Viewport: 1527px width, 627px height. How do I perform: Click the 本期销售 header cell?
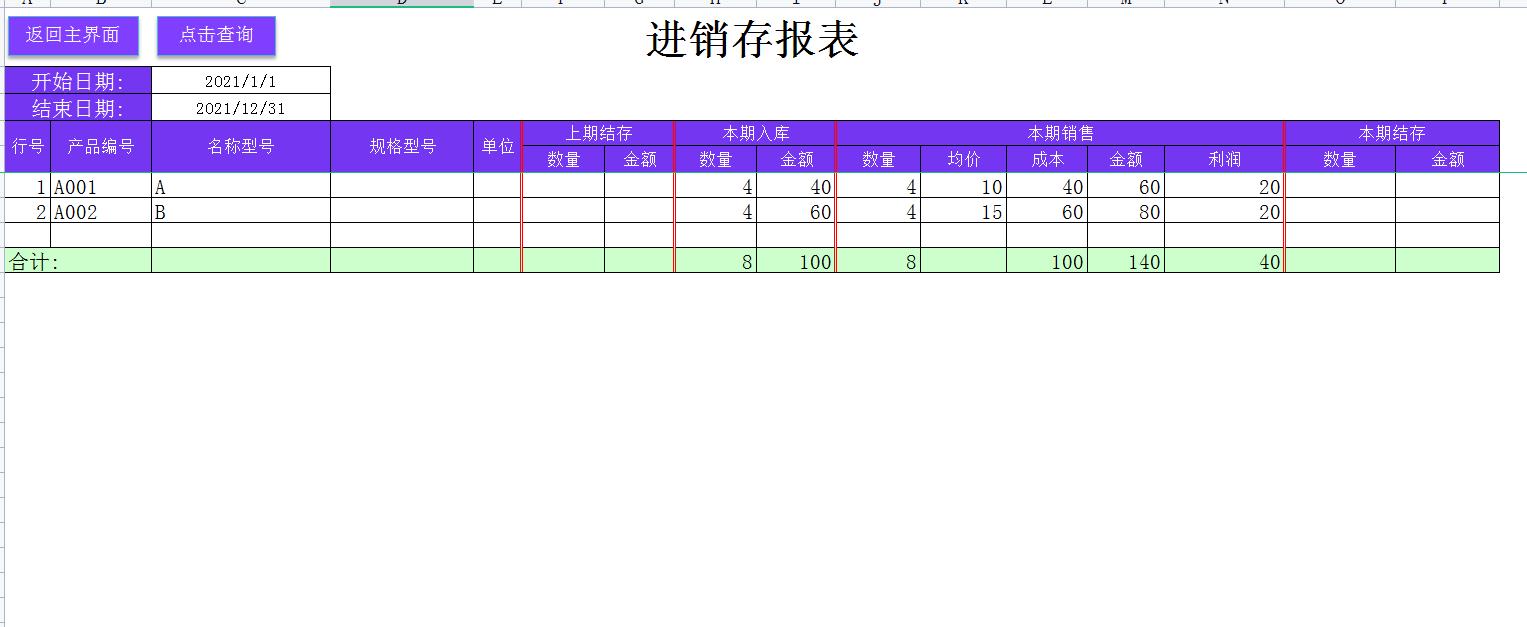[1060, 131]
